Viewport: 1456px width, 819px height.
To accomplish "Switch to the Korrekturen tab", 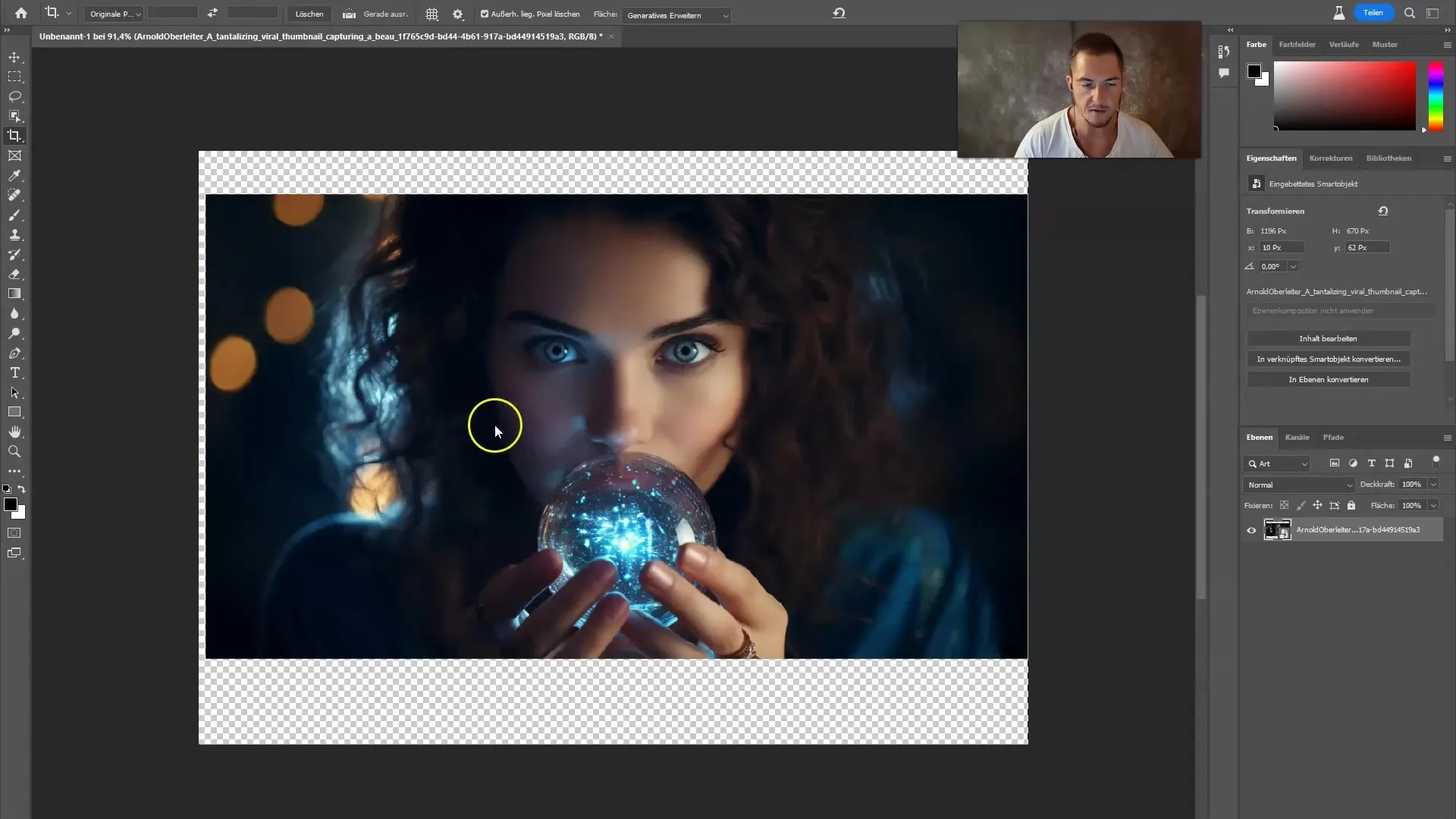I will (x=1330, y=158).
